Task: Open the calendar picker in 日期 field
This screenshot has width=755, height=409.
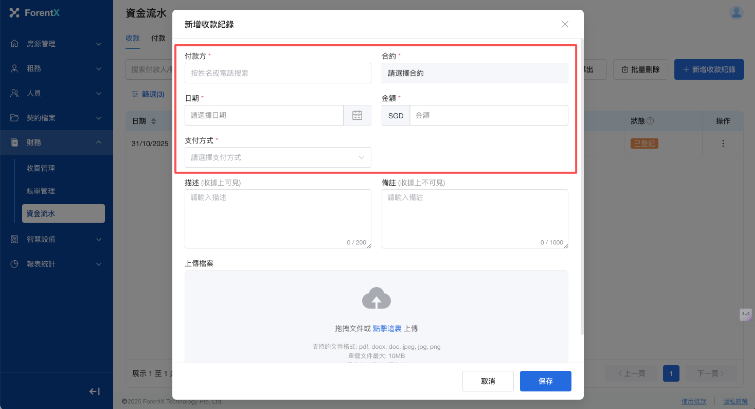Action: point(357,116)
